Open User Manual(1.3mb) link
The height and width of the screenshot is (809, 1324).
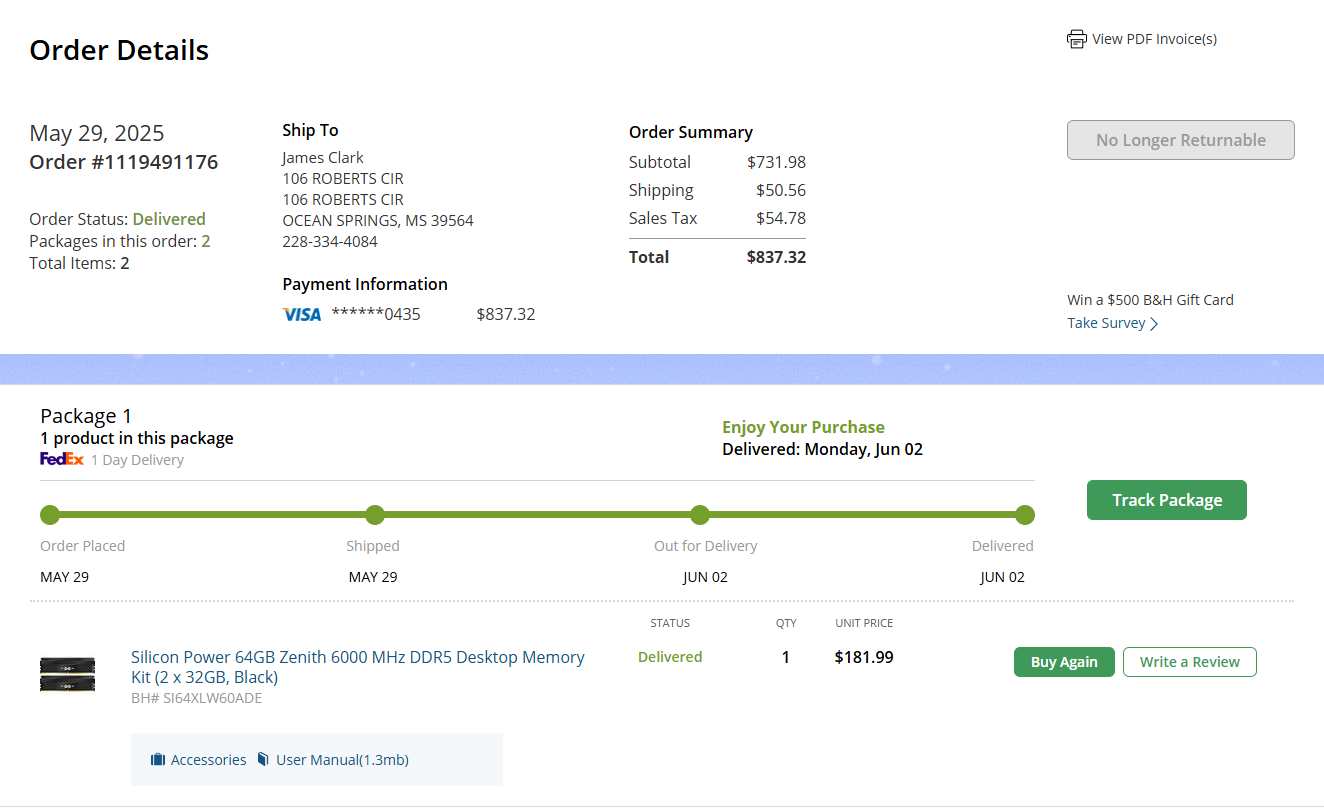[x=342, y=760]
